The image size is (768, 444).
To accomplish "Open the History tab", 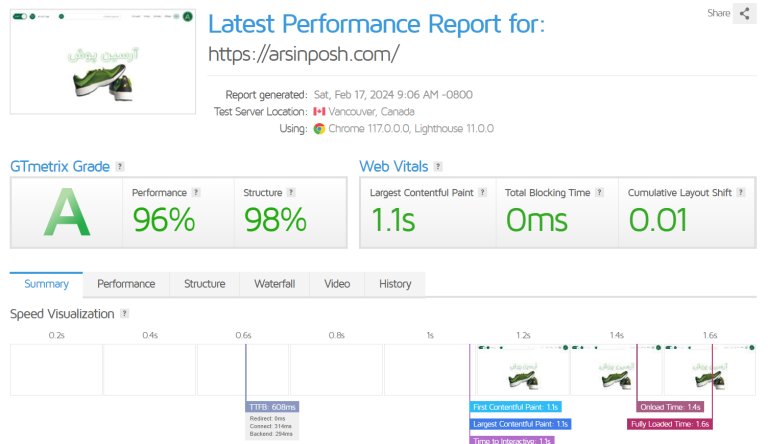I will 395,284.
